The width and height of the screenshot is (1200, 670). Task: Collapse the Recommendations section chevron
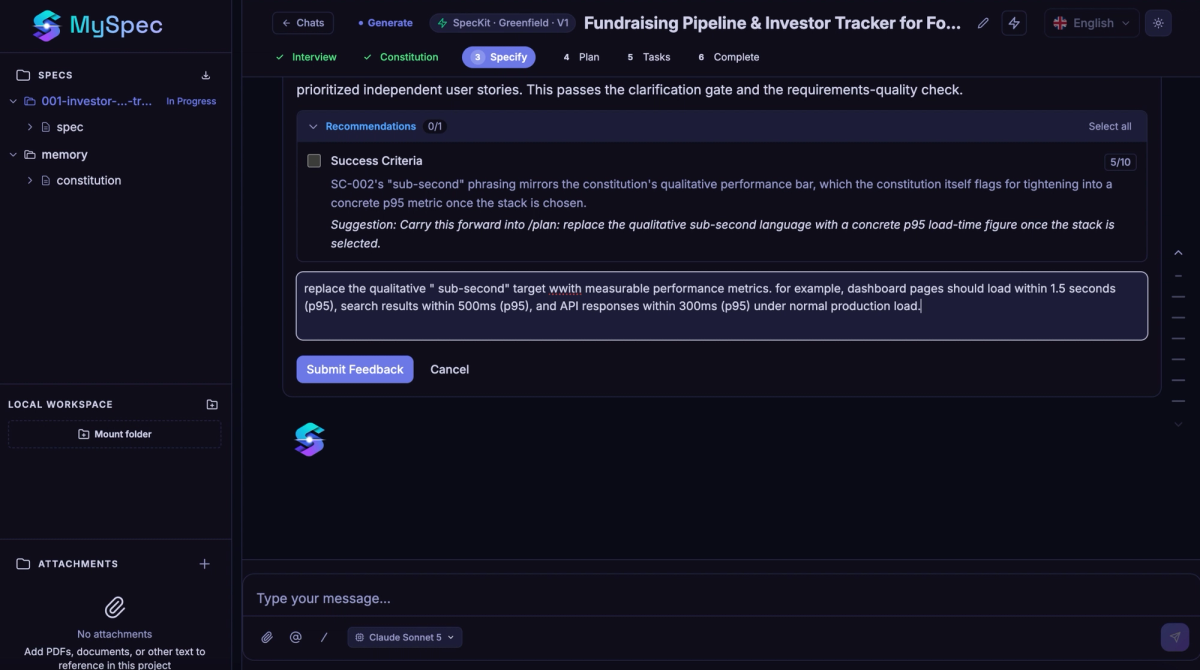pos(313,126)
